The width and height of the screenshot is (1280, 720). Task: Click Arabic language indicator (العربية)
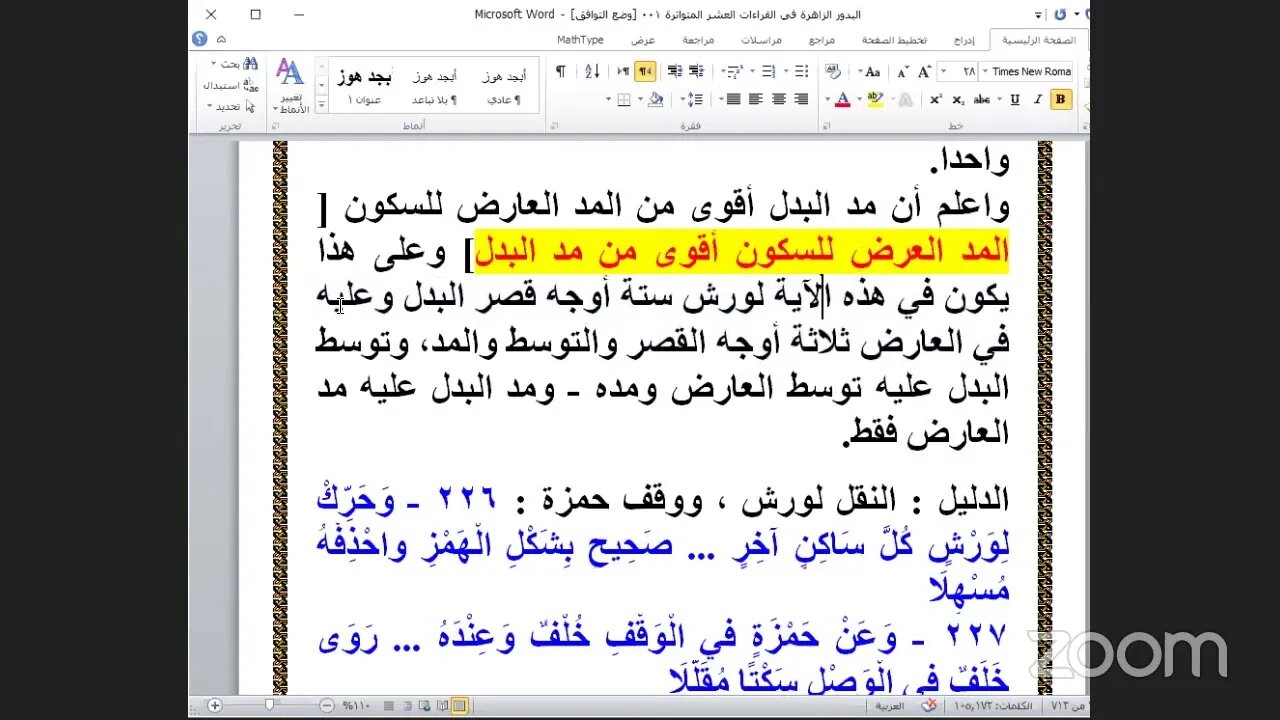pos(888,706)
